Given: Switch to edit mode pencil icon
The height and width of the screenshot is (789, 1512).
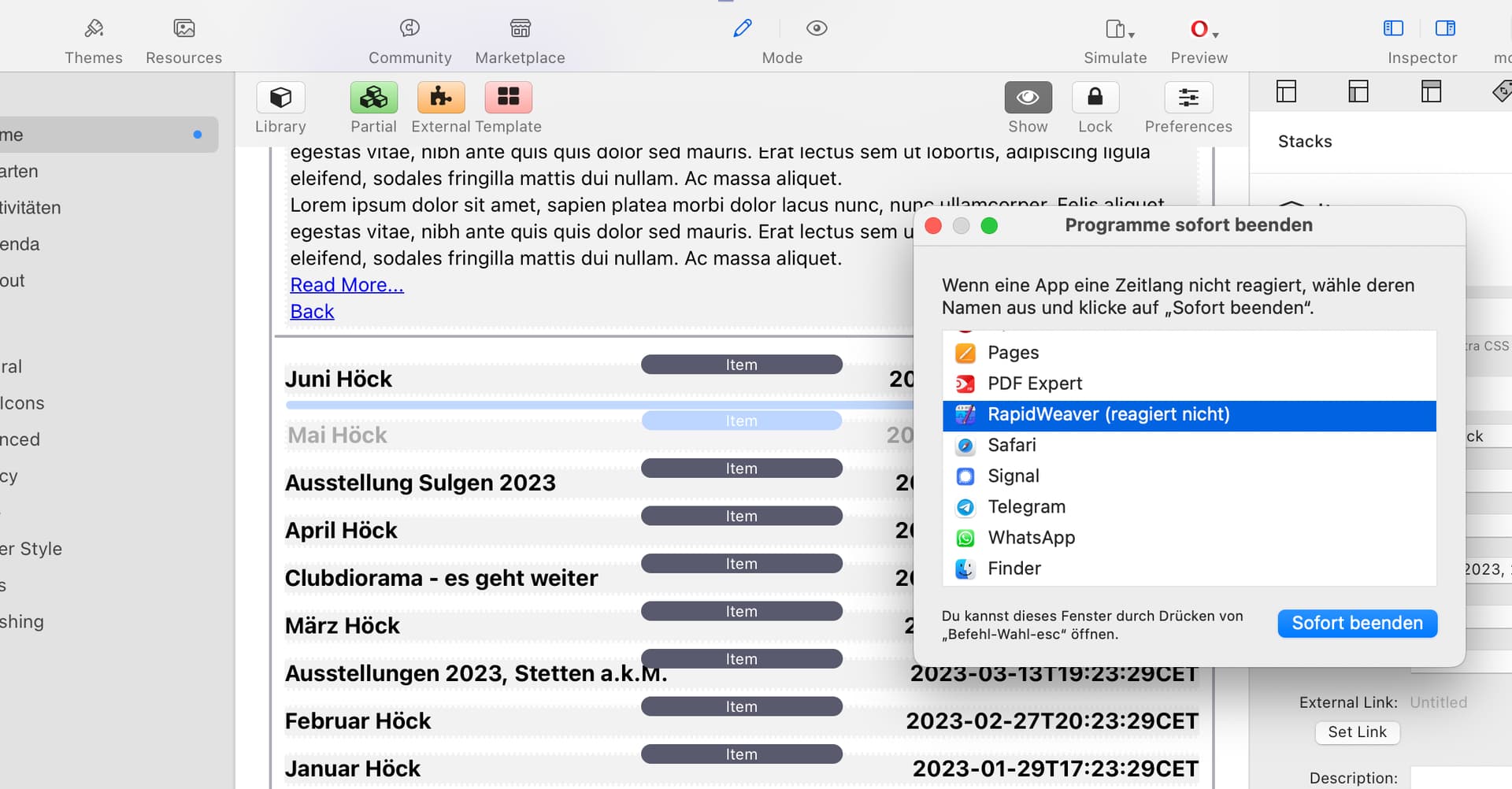Looking at the screenshot, I should (742, 28).
